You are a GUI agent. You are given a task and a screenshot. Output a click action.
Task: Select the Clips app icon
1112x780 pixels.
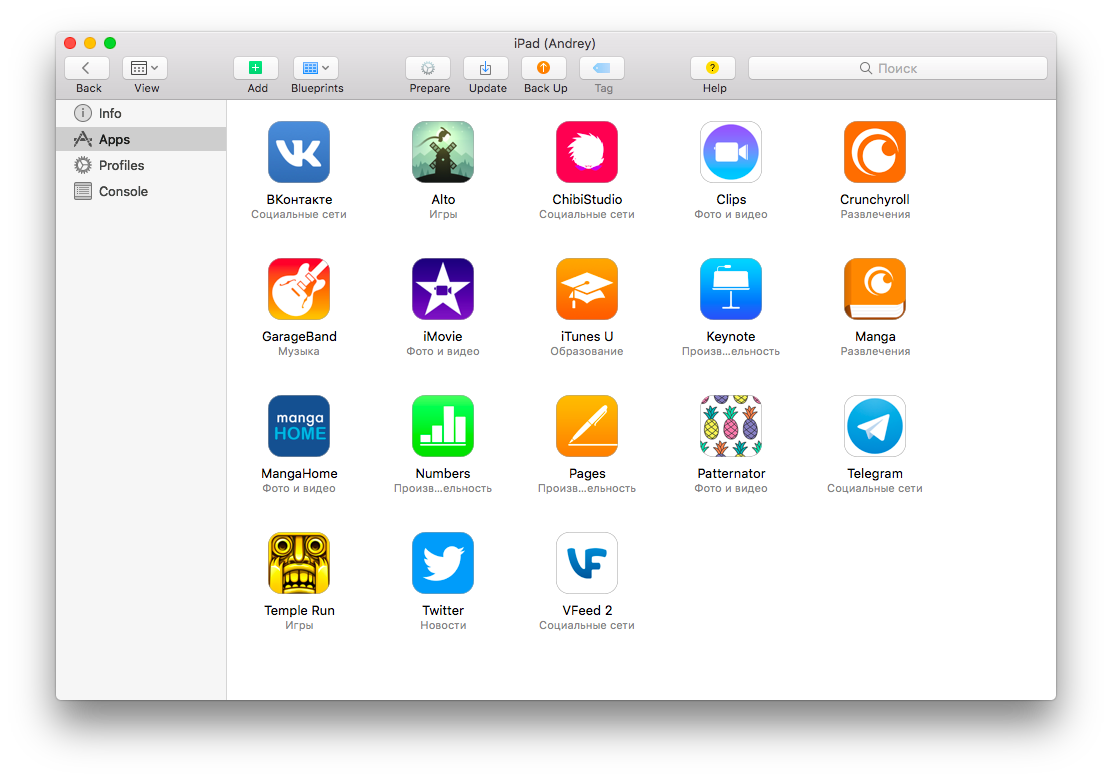730,152
